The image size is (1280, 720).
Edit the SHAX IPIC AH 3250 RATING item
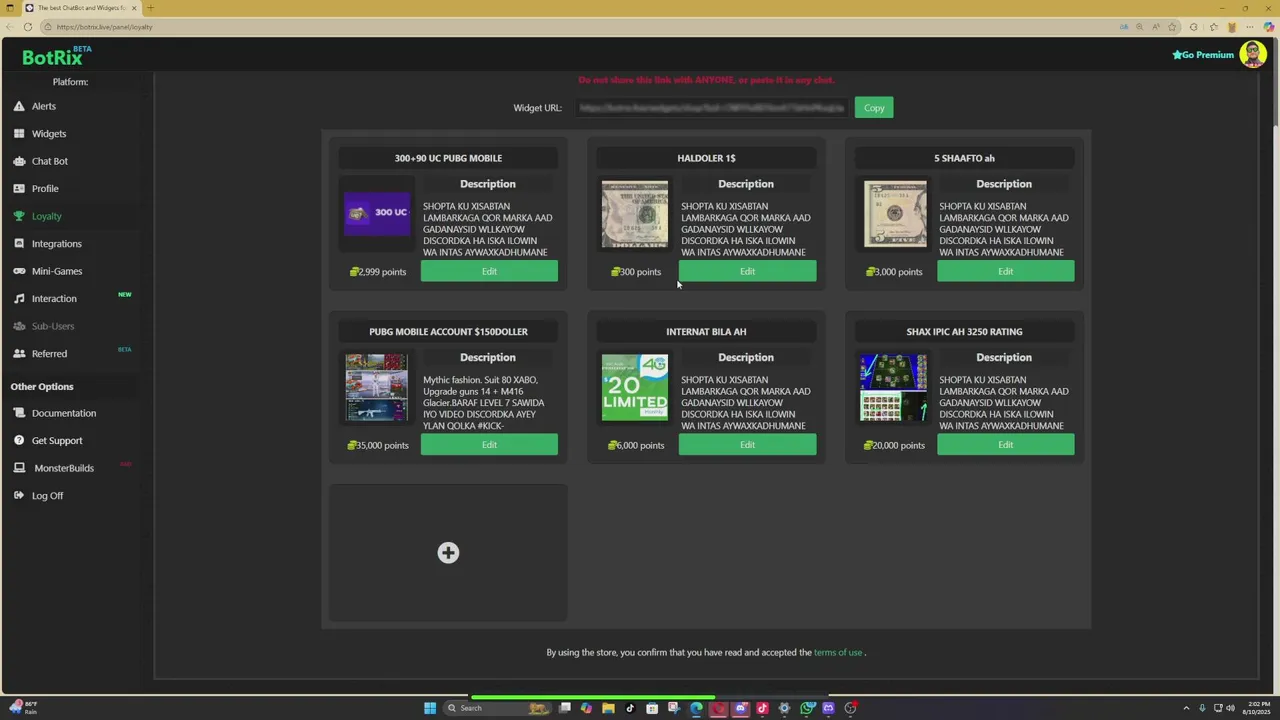pos(1005,445)
